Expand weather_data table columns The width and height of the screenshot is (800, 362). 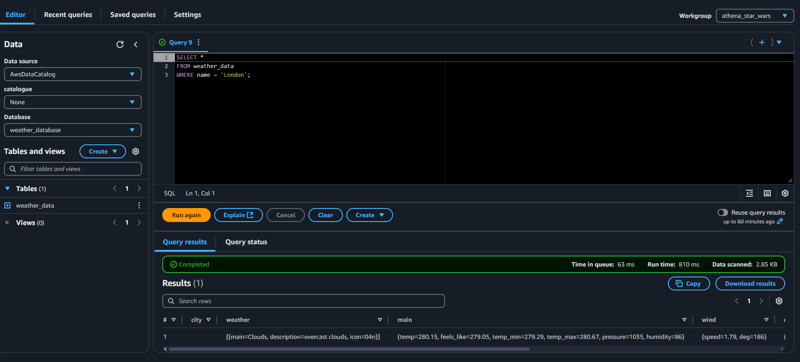point(7,205)
